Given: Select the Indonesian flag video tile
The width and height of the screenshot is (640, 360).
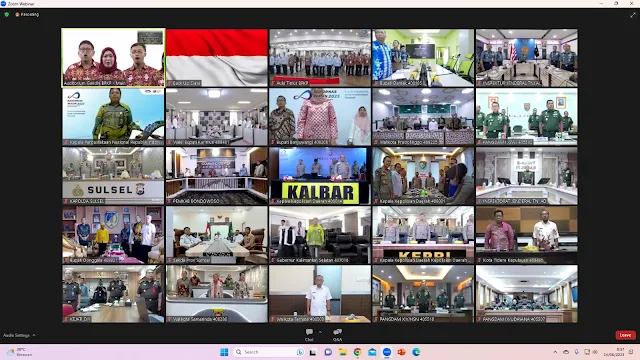Looking at the screenshot, I should (x=217, y=58).
